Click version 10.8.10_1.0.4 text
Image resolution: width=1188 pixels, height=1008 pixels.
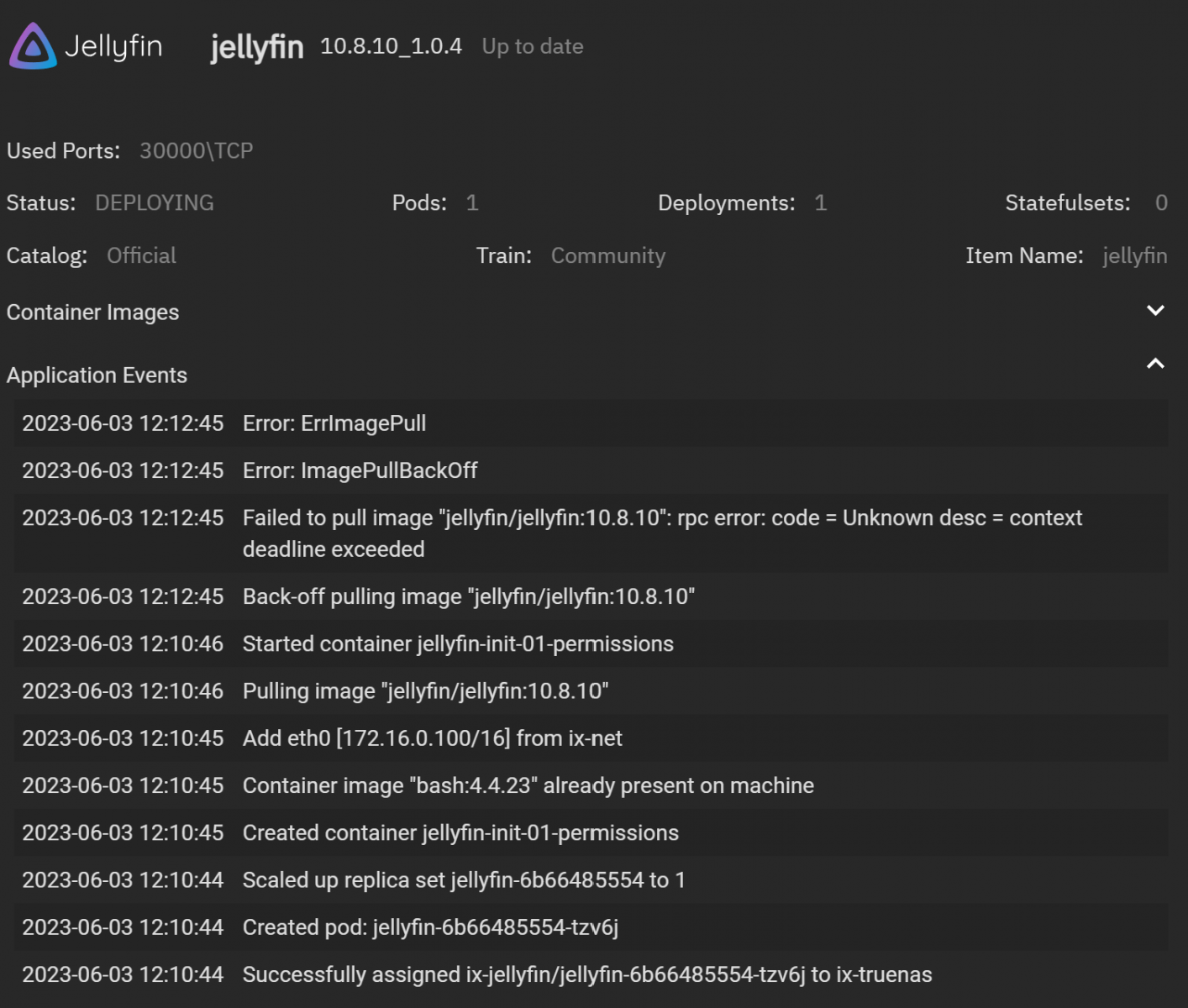391,46
